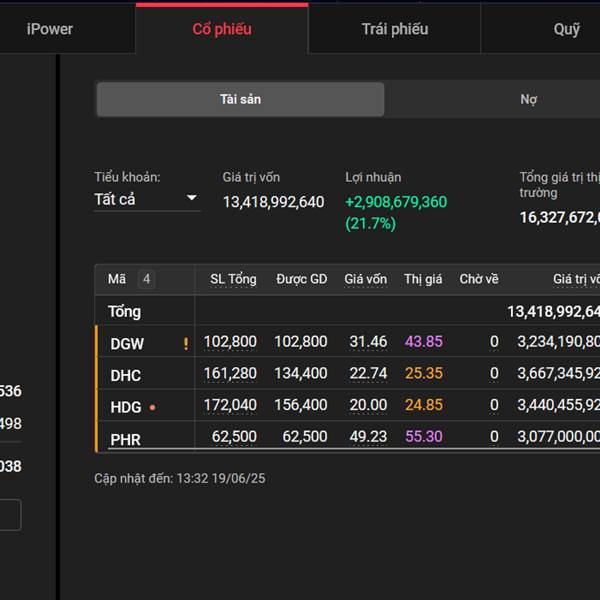Sort by the Mã column header
The width and height of the screenshot is (600, 600).
117,279
